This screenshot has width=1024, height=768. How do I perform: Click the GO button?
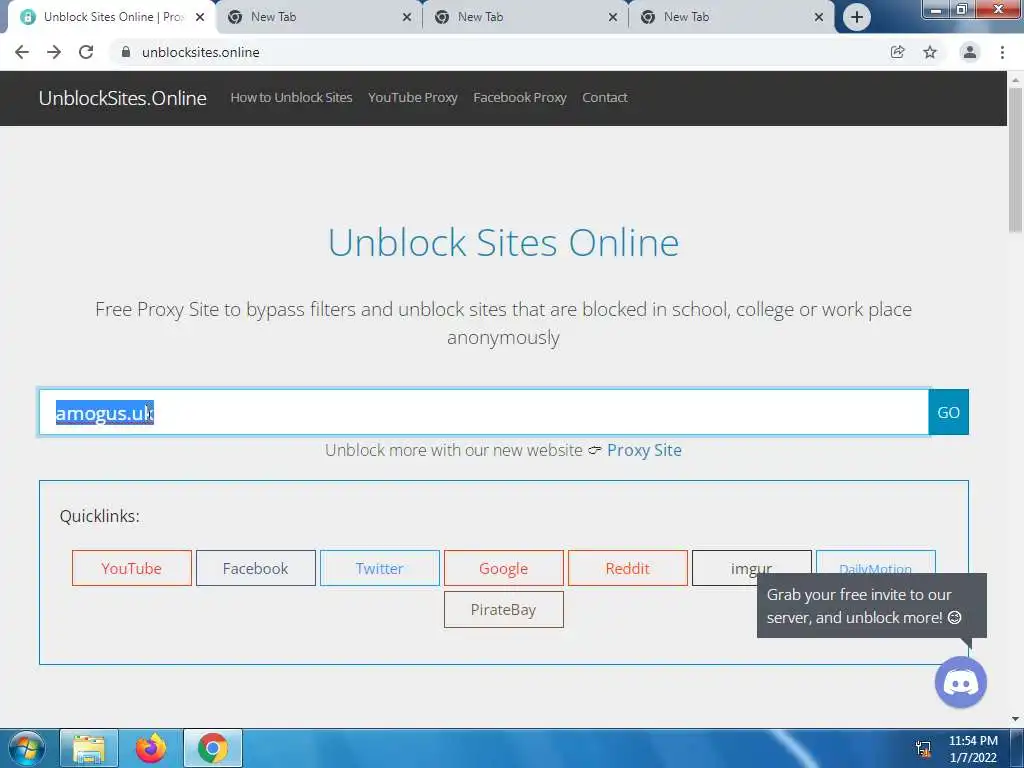point(948,412)
